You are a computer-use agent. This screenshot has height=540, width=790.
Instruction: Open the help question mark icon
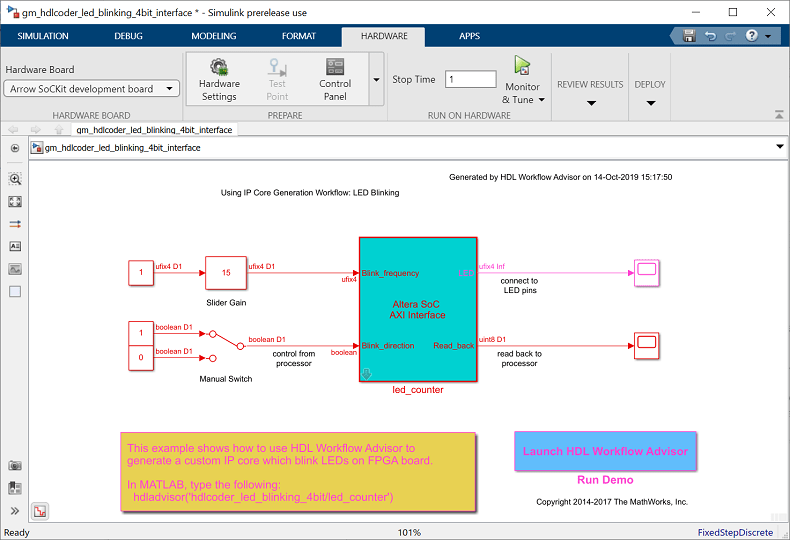751,35
